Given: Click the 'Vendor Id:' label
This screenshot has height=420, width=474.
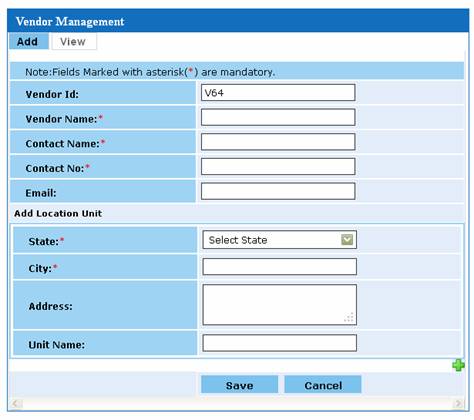Looking at the screenshot, I should click(x=52, y=94).
